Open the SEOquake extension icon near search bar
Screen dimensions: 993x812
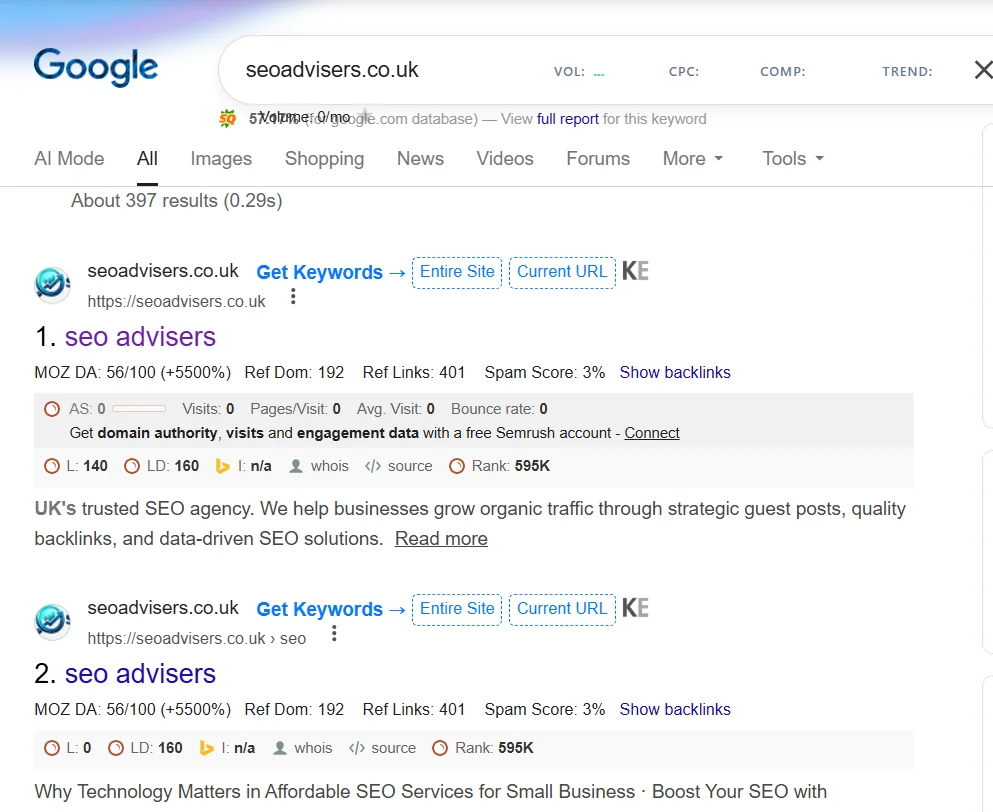point(227,118)
